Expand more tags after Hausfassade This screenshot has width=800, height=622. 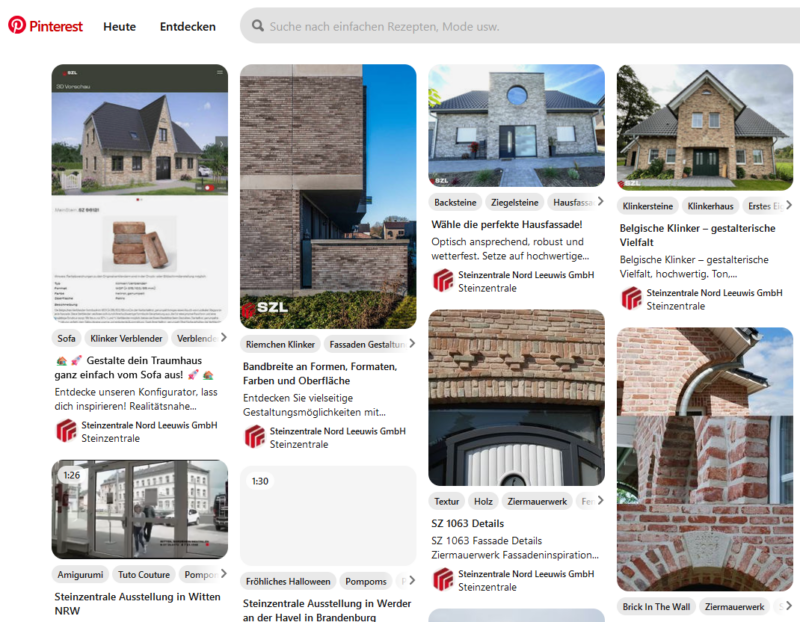601,202
